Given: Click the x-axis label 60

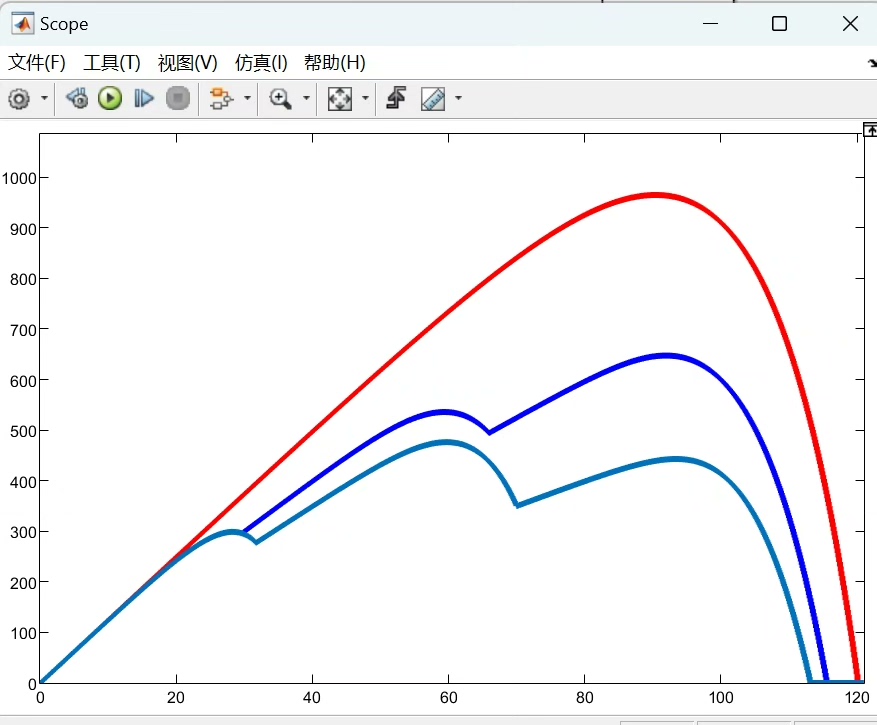Looking at the screenshot, I should 449,698.
